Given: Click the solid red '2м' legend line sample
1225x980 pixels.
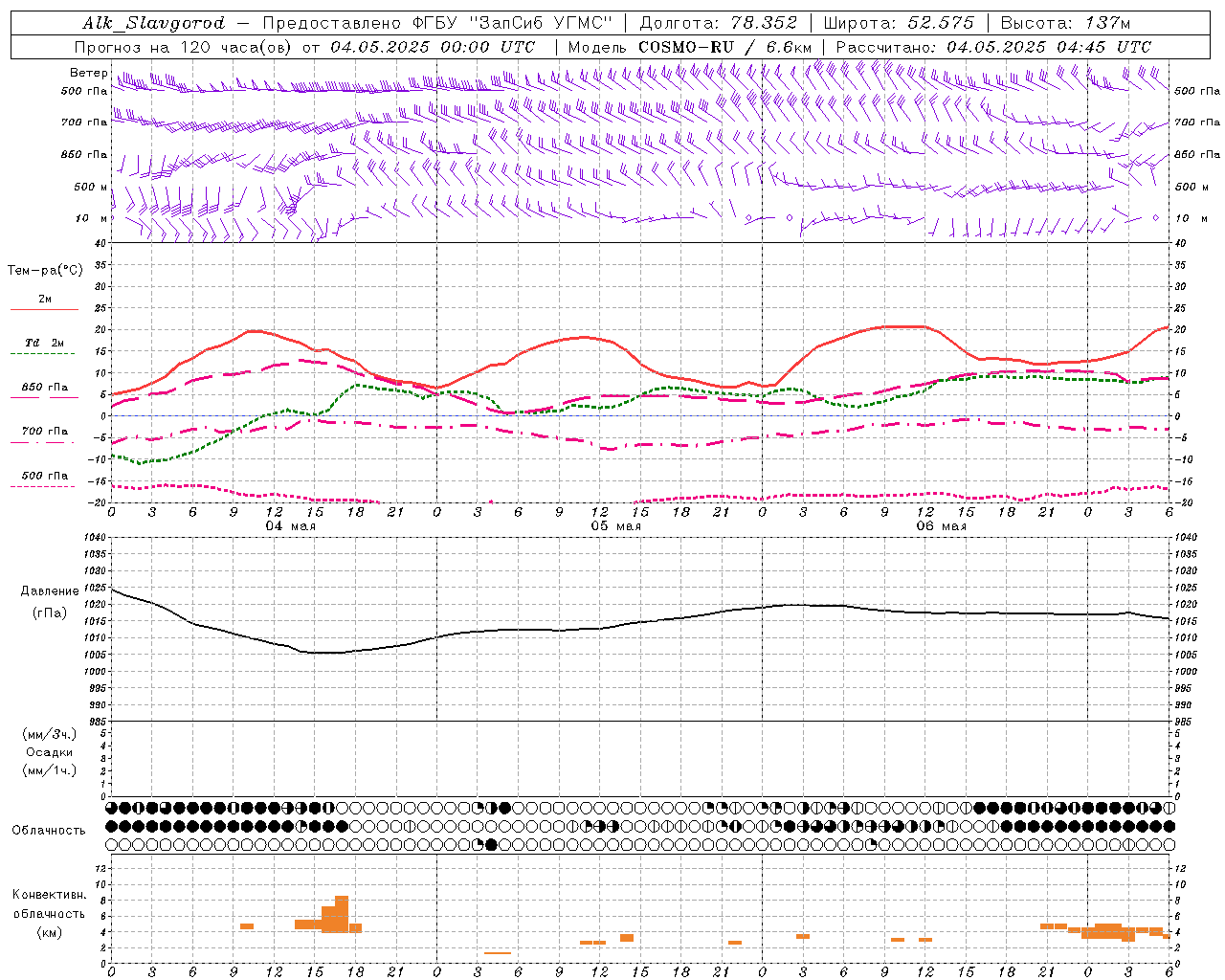Looking at the screenshot, I should coord(44,309).
